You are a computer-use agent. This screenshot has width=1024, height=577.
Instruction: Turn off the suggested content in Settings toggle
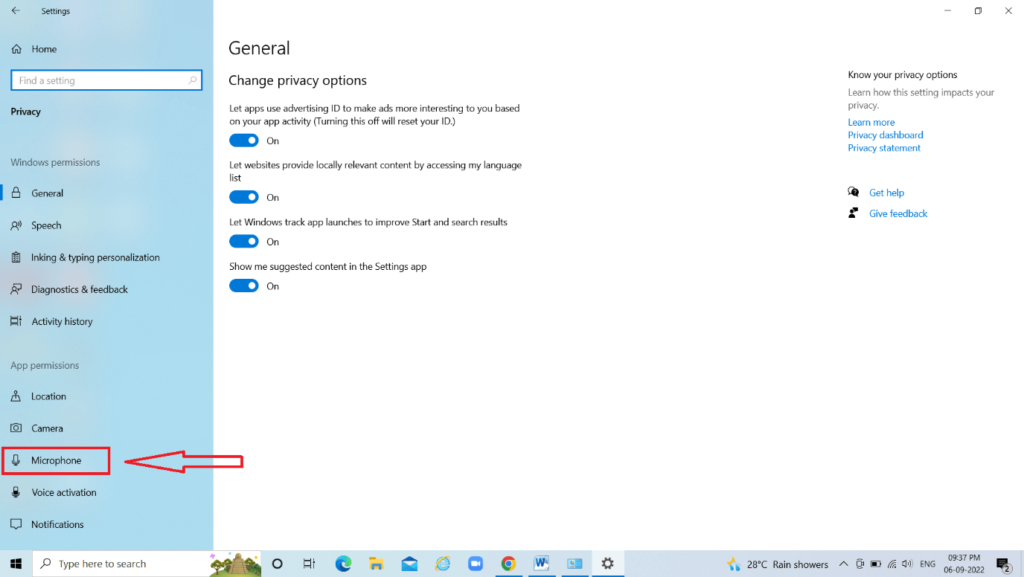click(x=244, y=286)
